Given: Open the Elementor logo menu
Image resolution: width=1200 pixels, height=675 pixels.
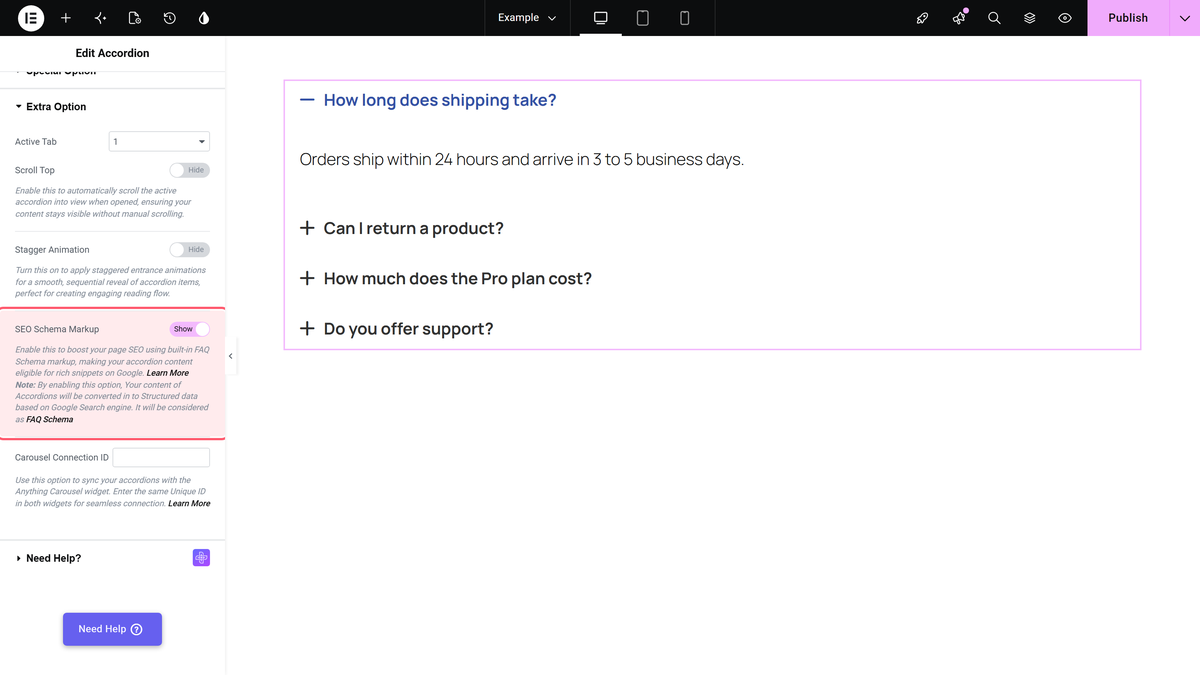Looking at the screenshot, I should click(x=31, y=18).
